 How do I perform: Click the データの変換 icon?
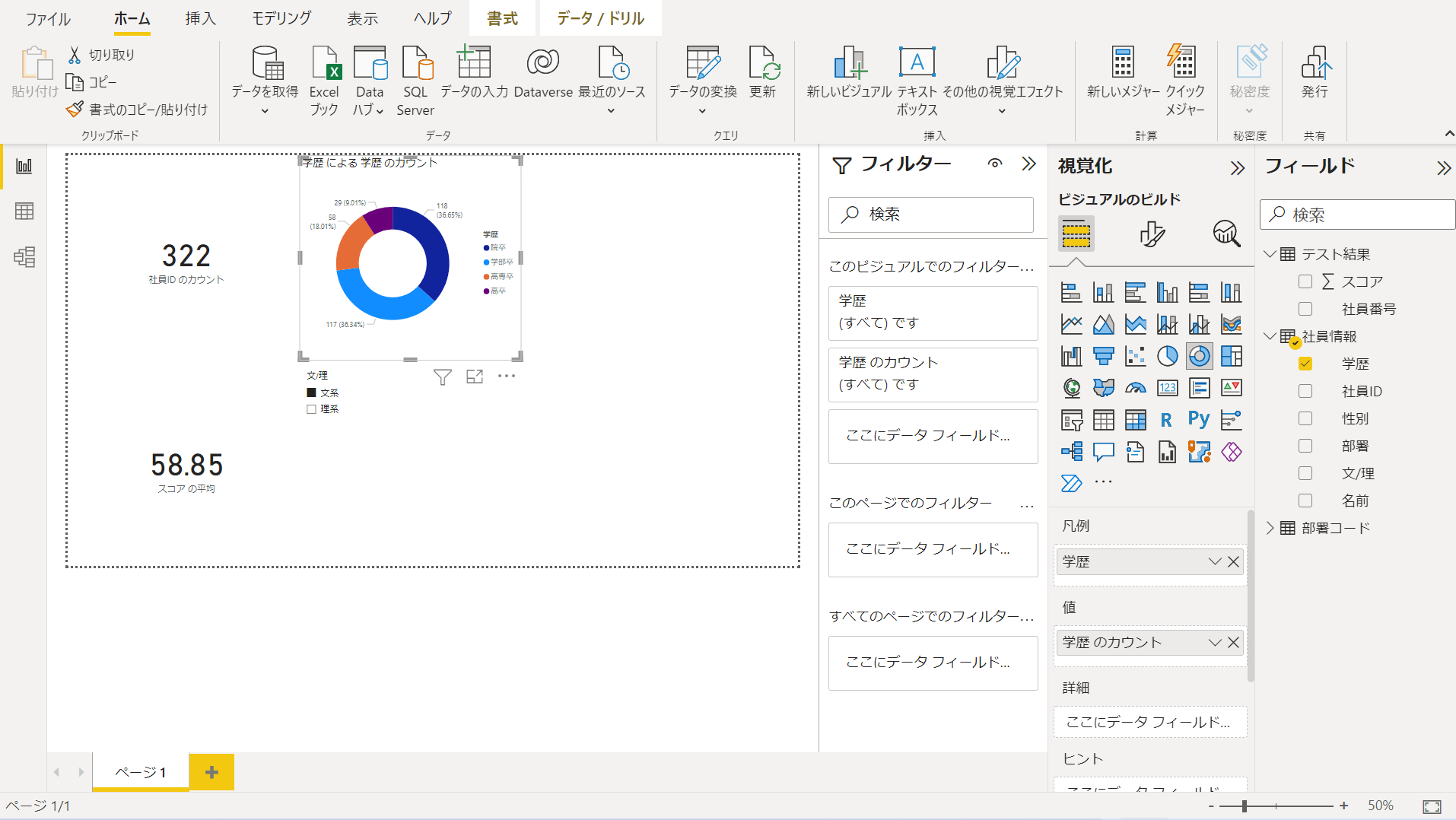click(702, 63)
